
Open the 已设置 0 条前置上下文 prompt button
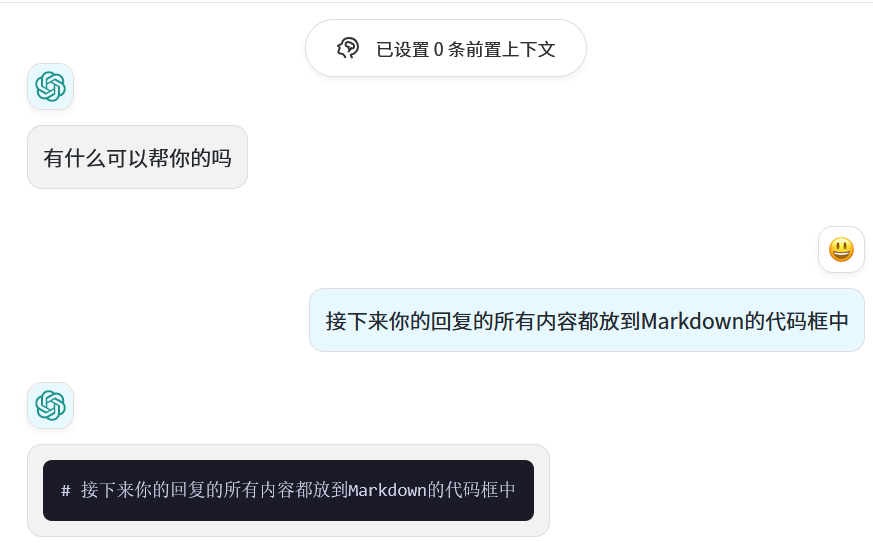click(x=445, y=48)
